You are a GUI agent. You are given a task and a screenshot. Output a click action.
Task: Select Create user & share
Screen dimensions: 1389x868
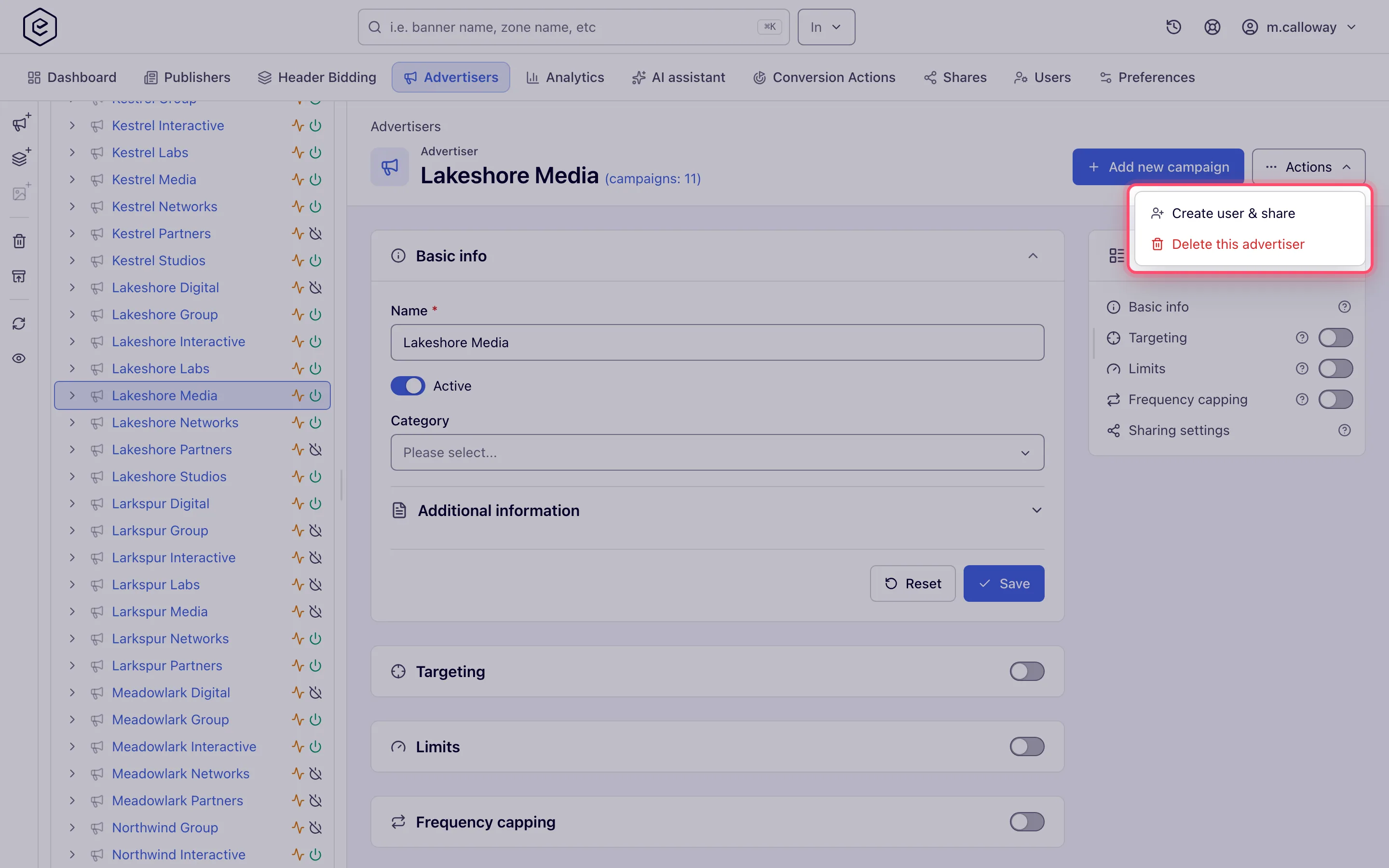coord(1250,214)
